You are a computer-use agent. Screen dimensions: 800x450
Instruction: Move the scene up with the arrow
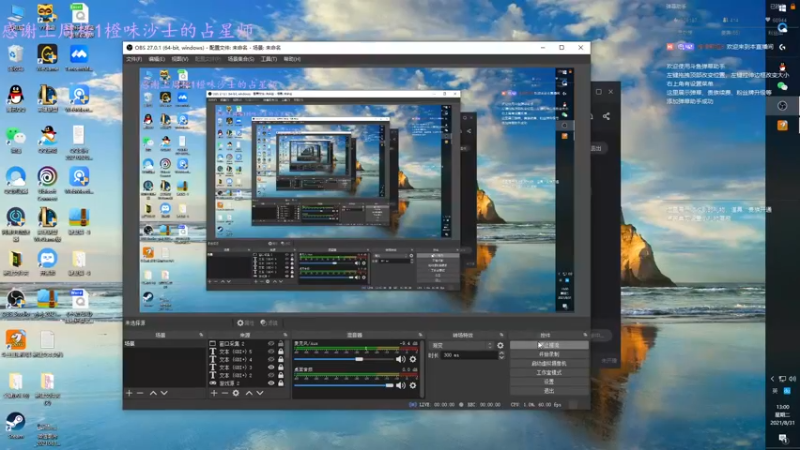click(153, 393)
